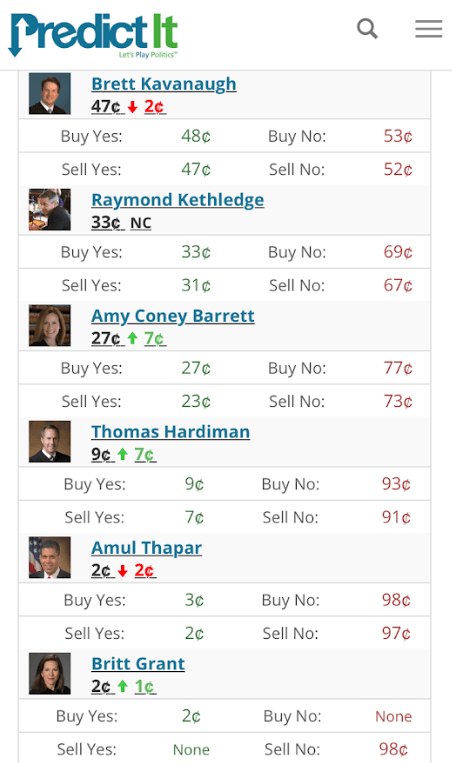Click Thomas Hardiman's green up arrow

point(123,454)
